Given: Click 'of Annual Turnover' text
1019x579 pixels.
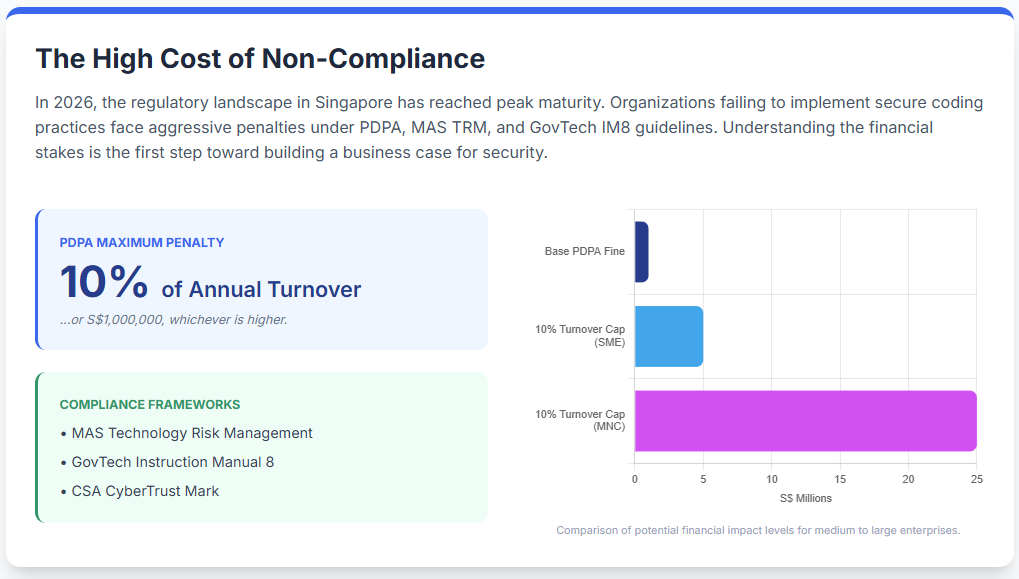Looking at the screenshot, I should [x=261, y=289].
